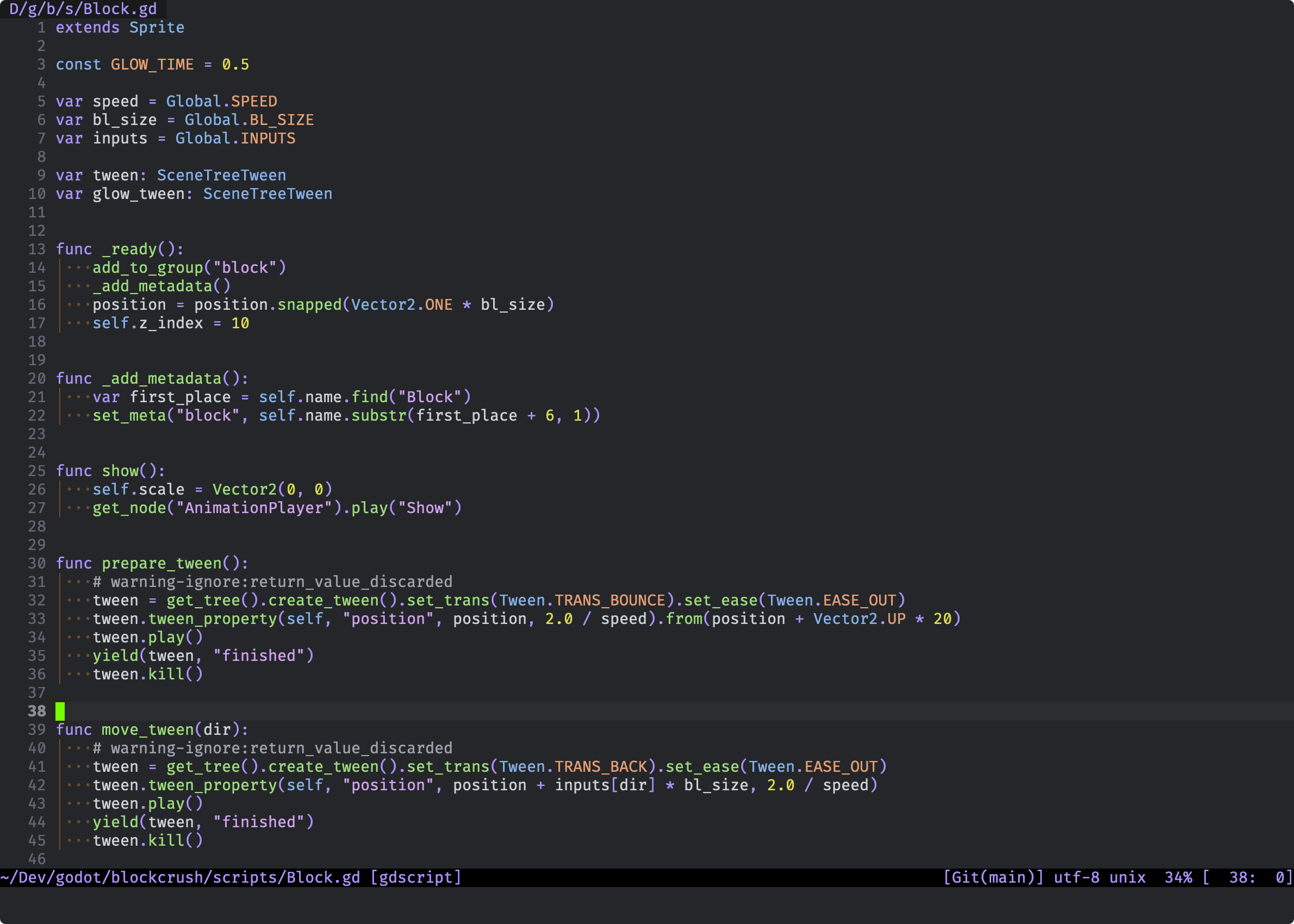This screenshot has width=1294, height=924.
Task: Click 'tween.play()' on line 34
Action: (x=148, y=637)
